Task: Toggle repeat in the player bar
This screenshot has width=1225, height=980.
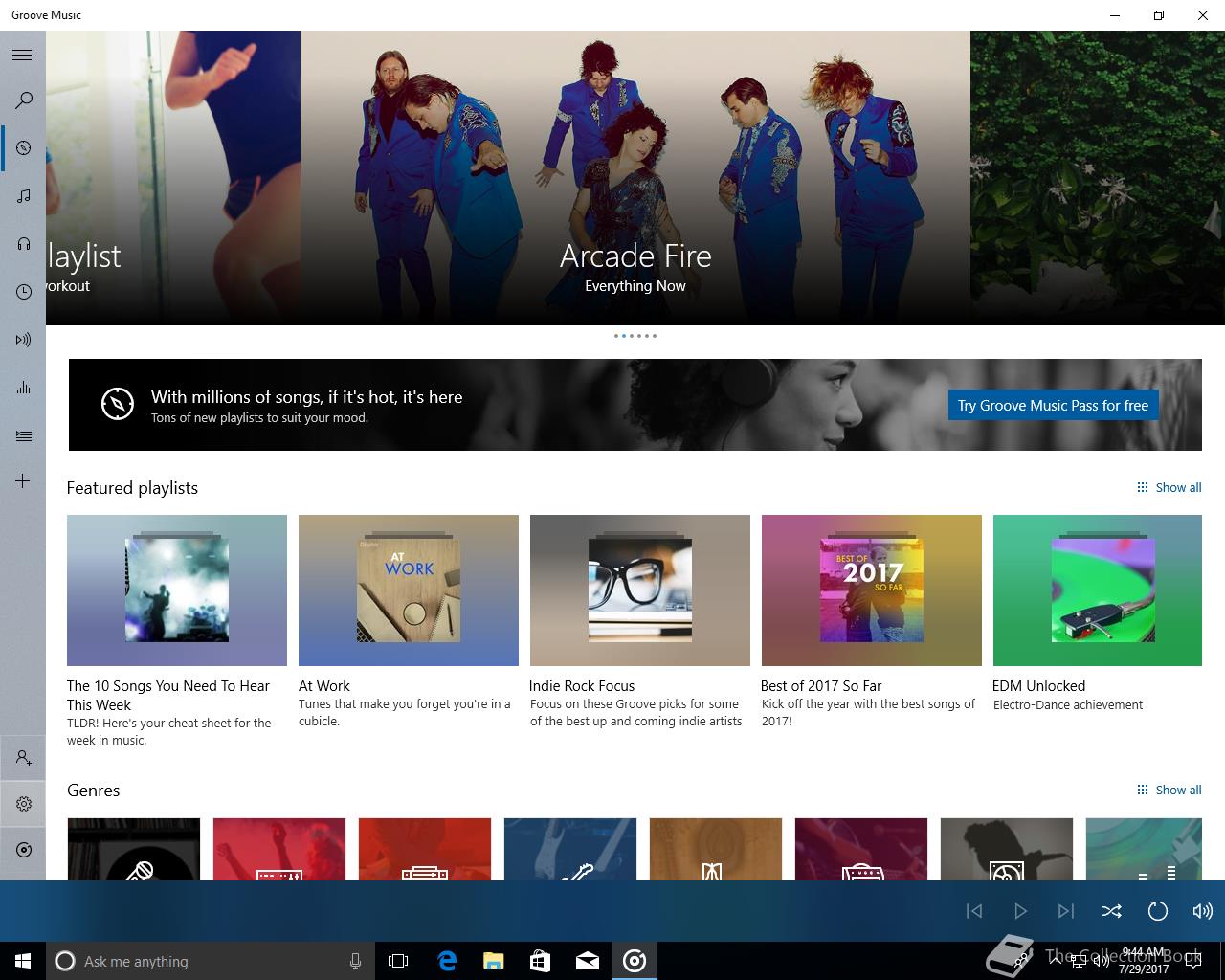Action: point(1158,911)
